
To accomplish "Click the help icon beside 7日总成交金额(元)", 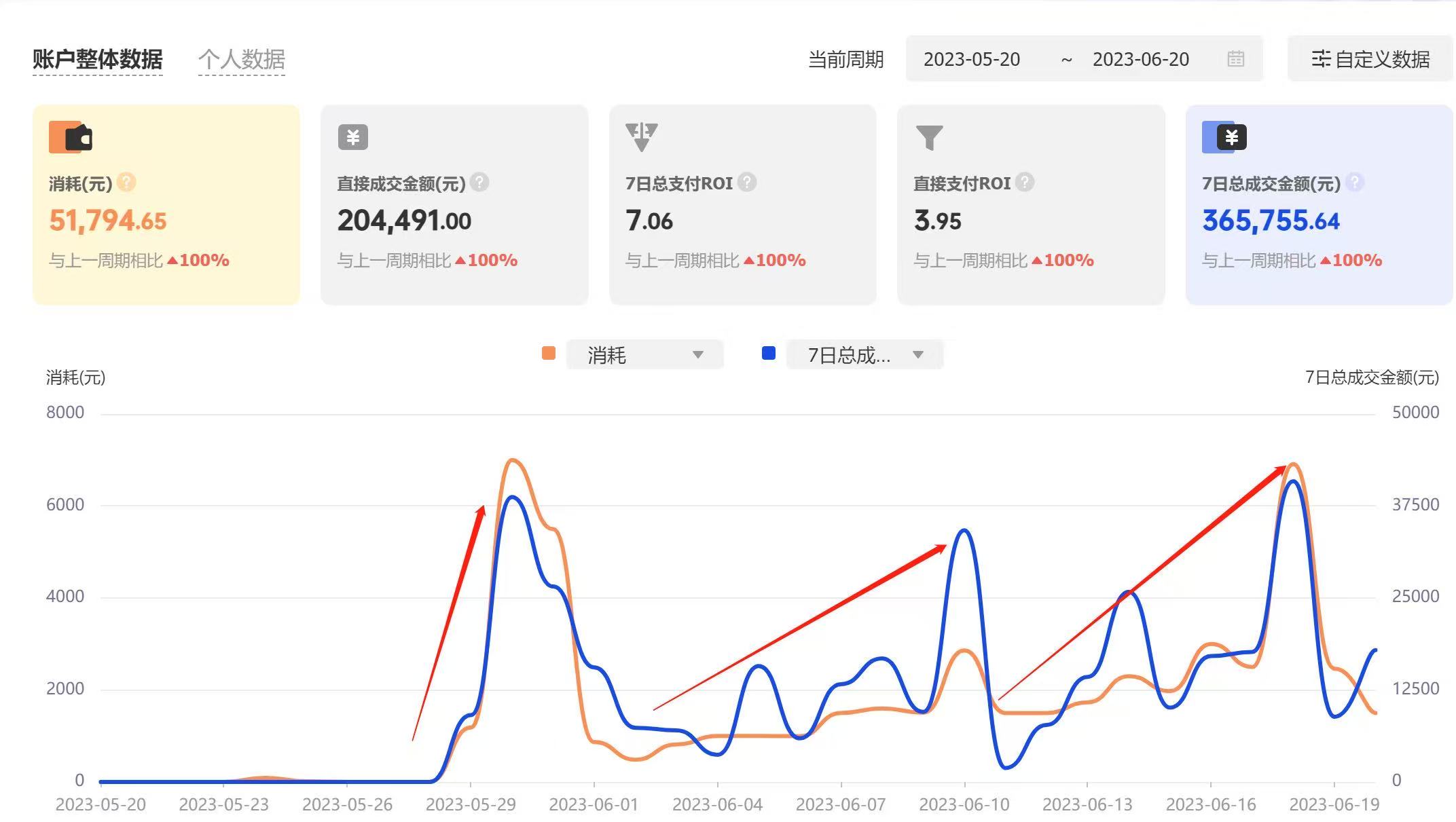I will pos(1354,183).
